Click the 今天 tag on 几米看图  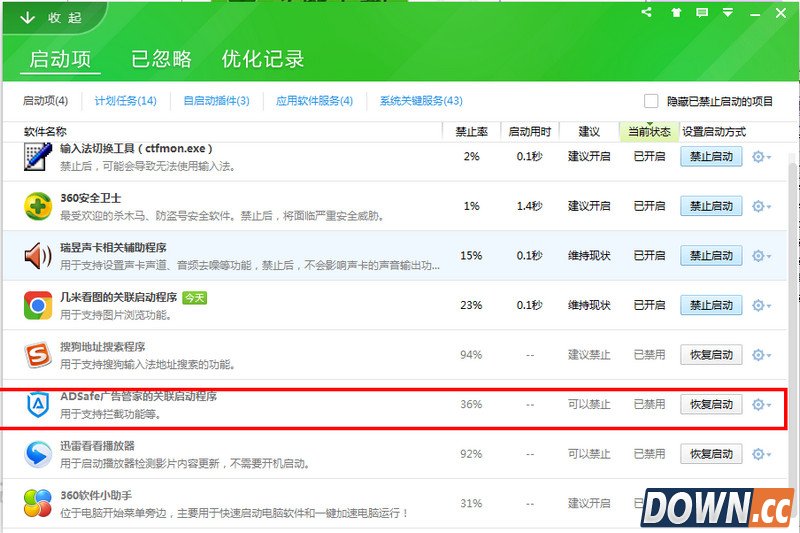[194, 297]
